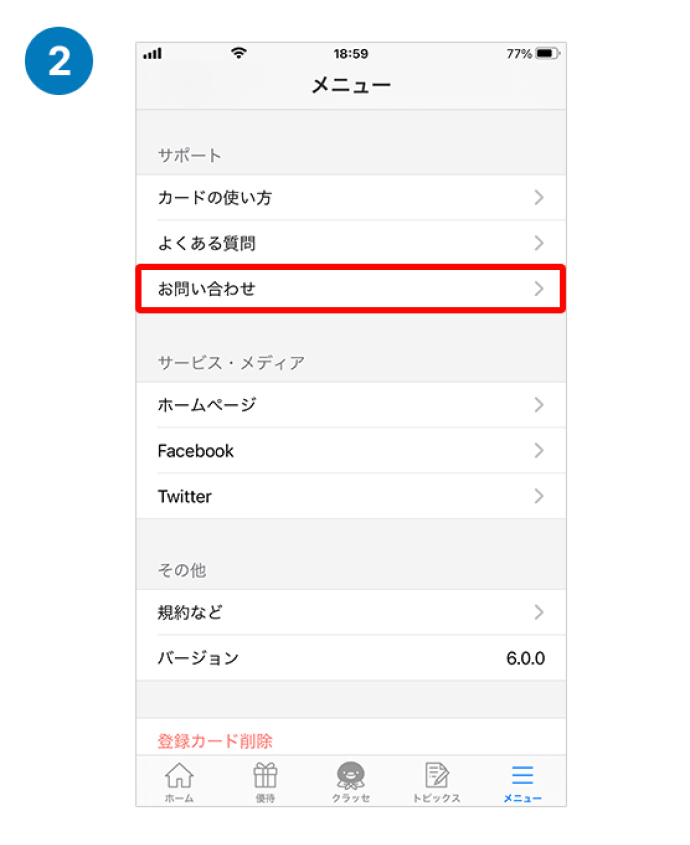
Task: Select お問い合わせ contact item
Action: pos(351,289)
